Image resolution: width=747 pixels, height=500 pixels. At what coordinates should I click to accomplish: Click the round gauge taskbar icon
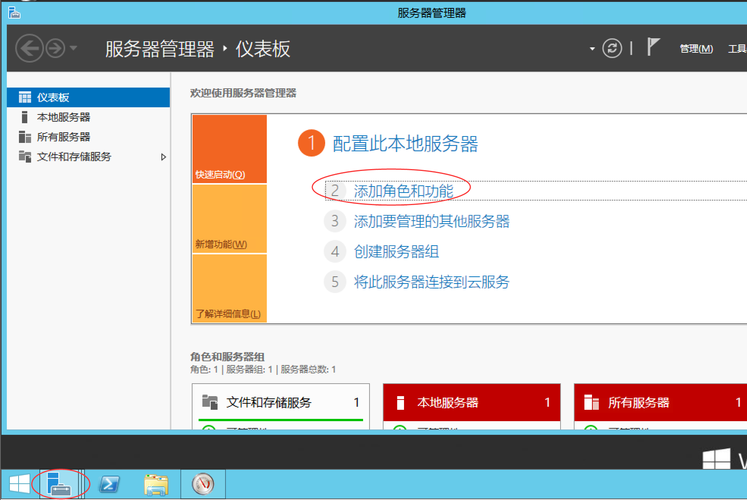[202, 484]
